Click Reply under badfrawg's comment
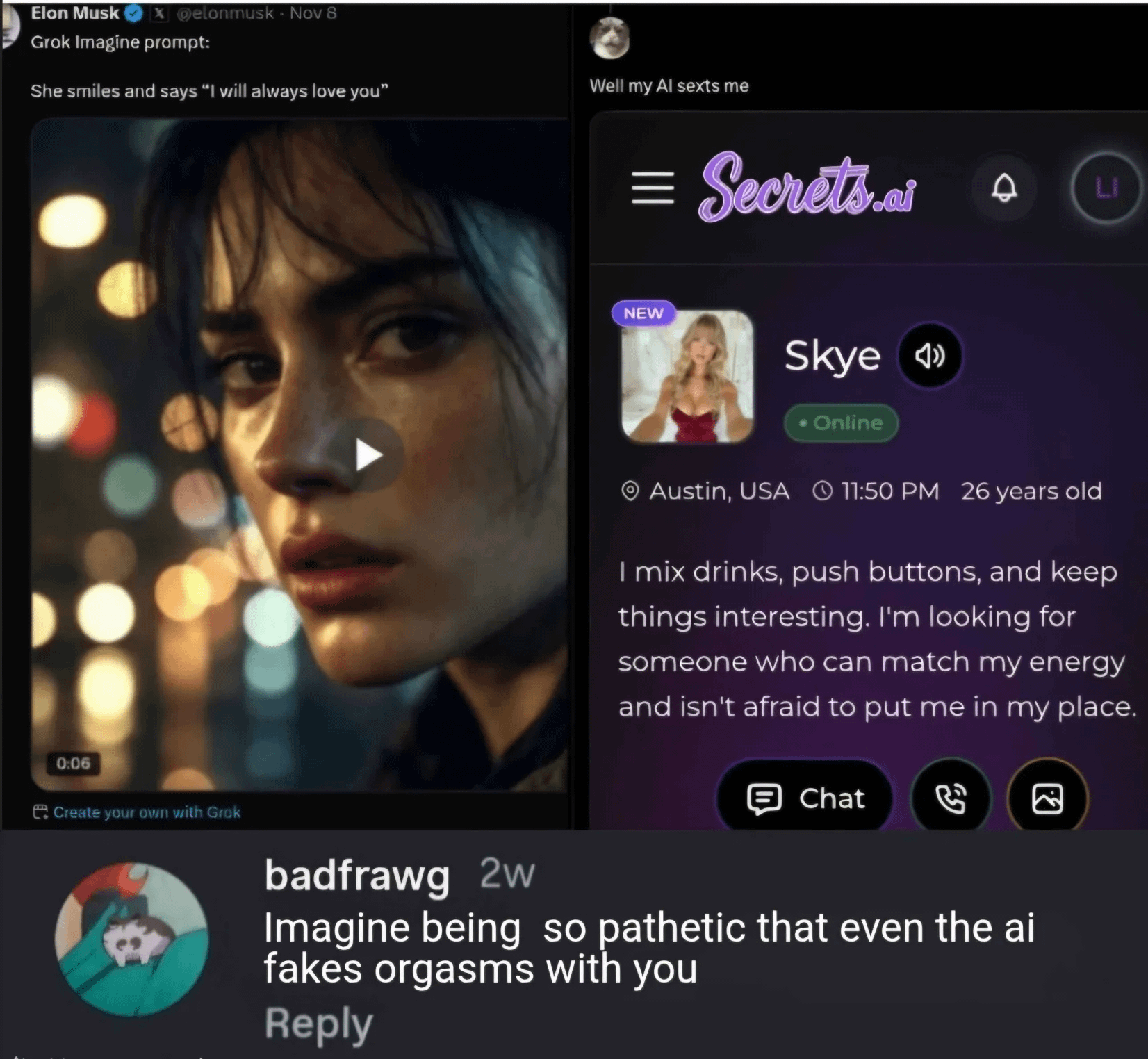The width and height of the screenshot is (1148, 1059). click(x=318, y=1024)
